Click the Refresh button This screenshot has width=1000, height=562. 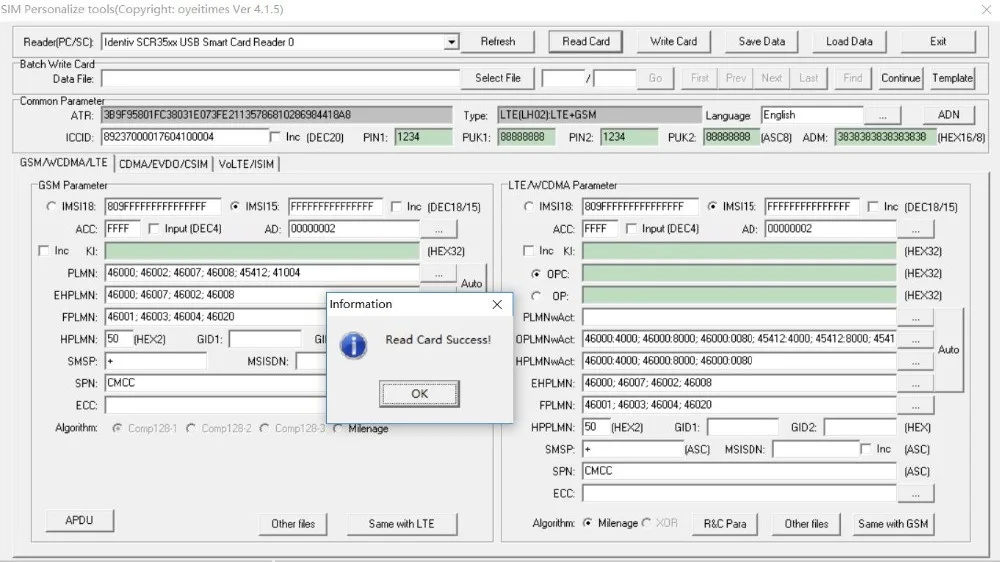click(x=498, y=41)
